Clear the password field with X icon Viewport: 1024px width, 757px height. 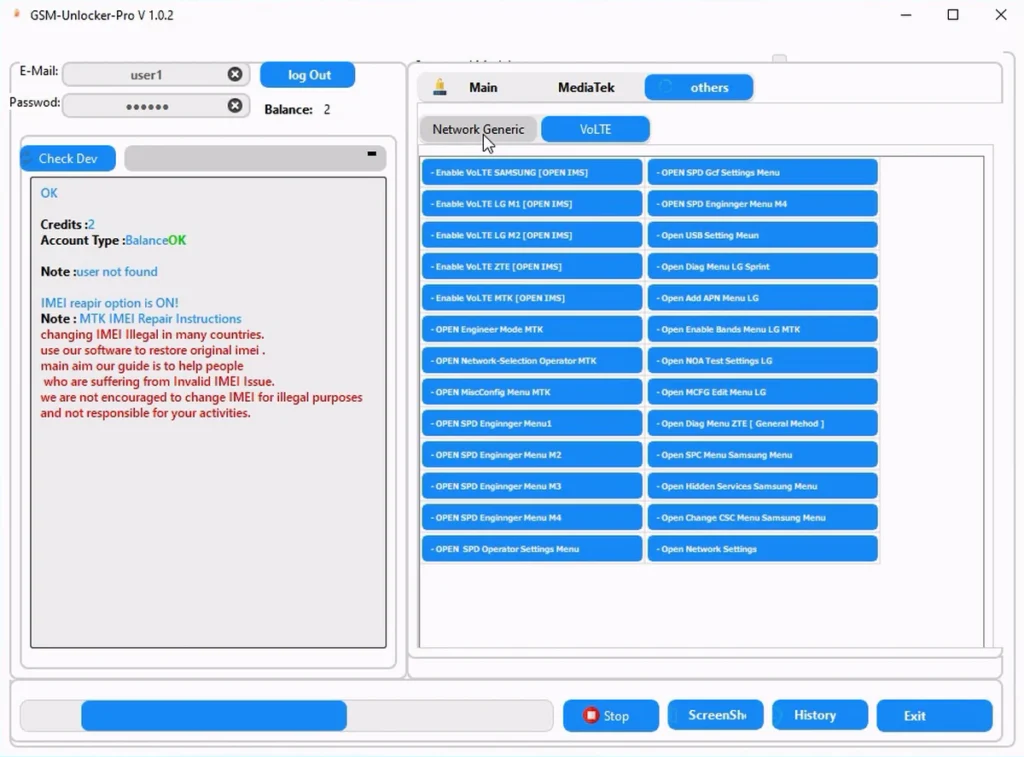click(x=234, y=106)
